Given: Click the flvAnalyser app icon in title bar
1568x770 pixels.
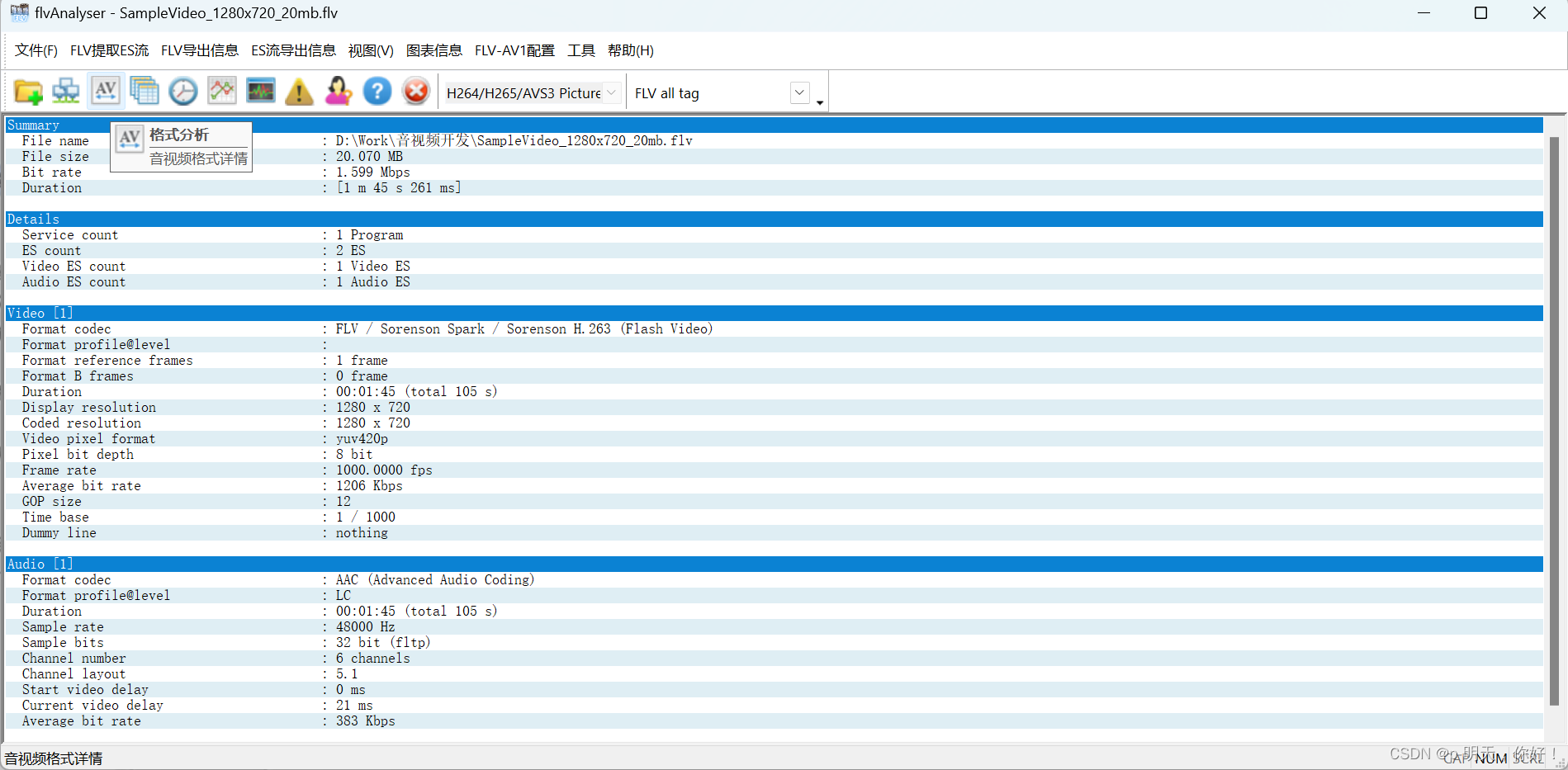Looking at the screenshot, I should point(19,13).
